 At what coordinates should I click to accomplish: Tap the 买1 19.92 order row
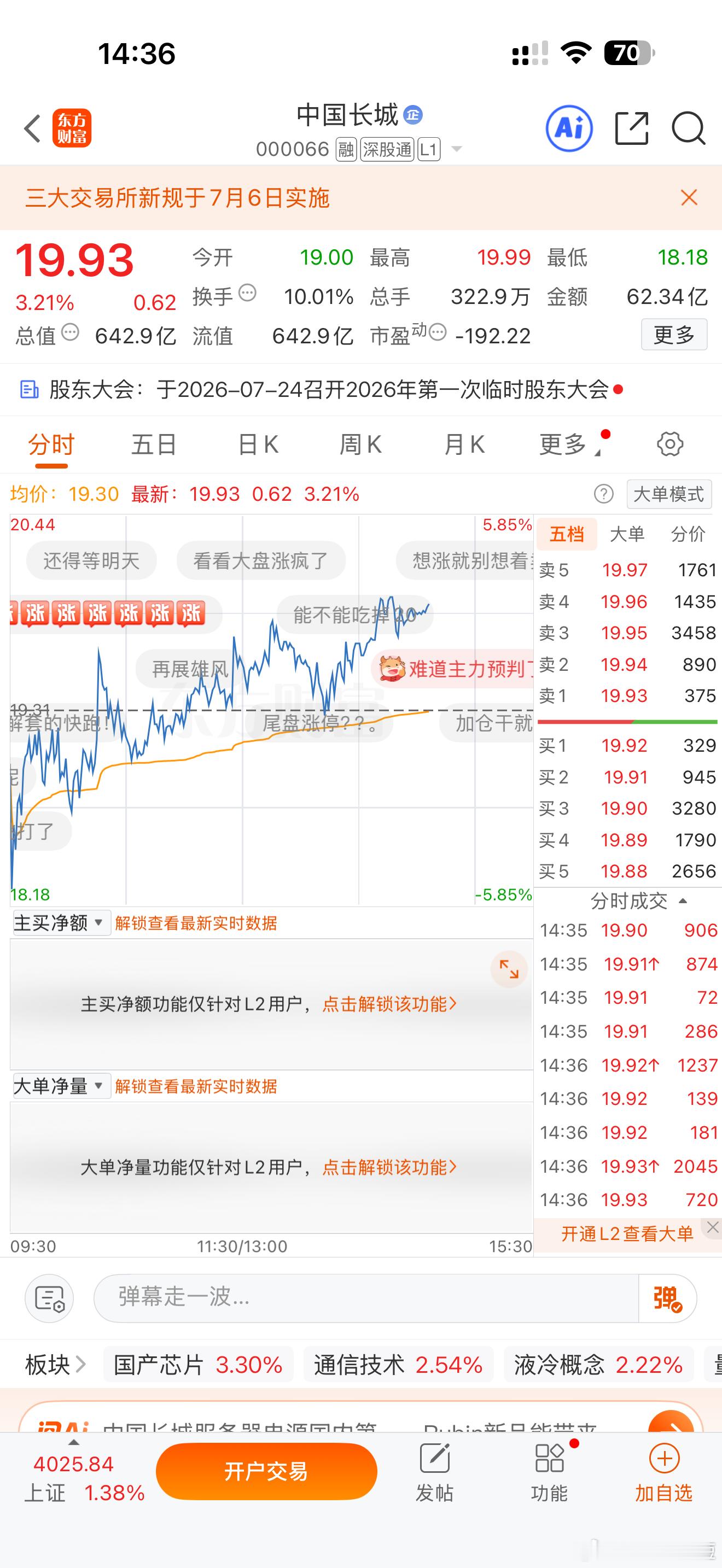pos(627,746)
